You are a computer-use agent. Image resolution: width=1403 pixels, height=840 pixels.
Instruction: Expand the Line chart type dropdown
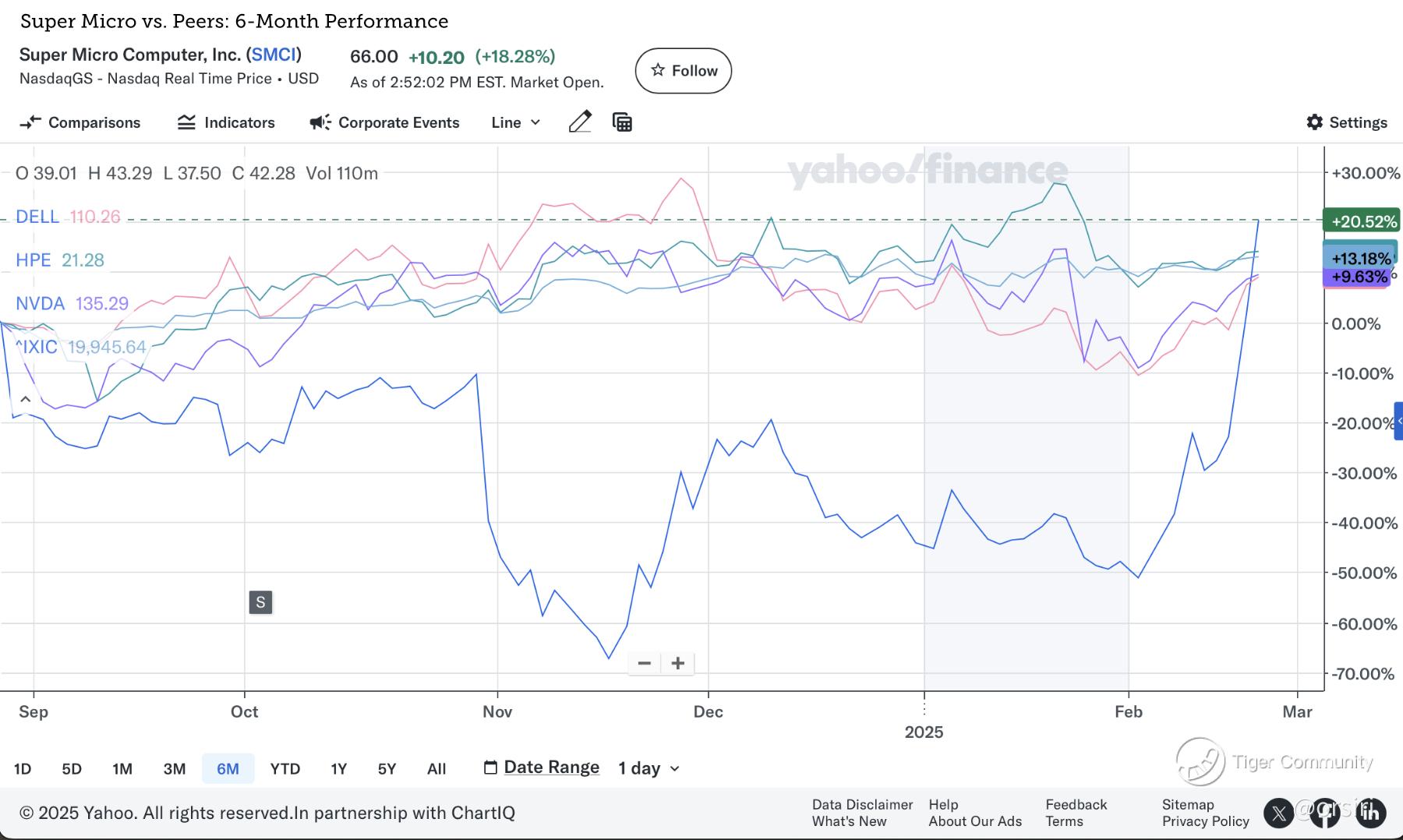pyautogui.click(x=515, y=122)
